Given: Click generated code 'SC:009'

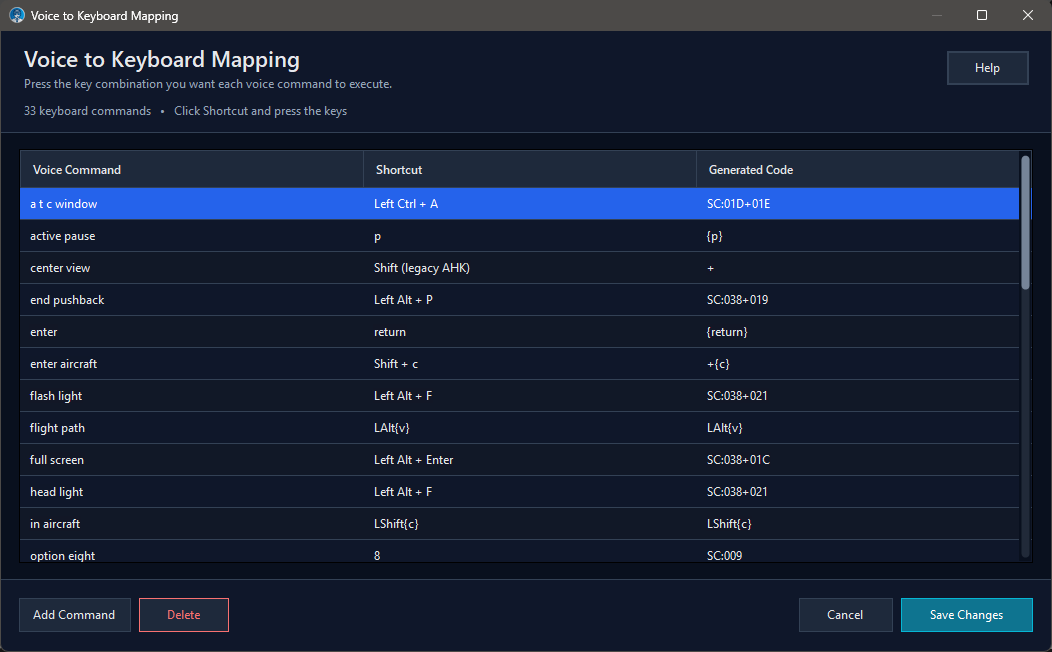Looking at the screenshot, I should tap(725, 555).
